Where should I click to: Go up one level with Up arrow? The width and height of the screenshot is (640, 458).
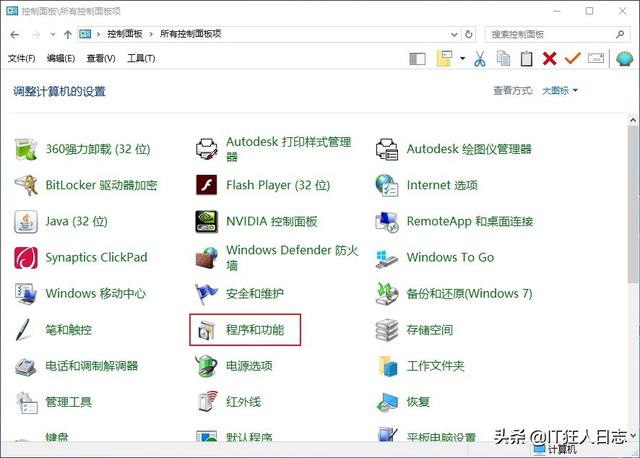coord(68,35)
